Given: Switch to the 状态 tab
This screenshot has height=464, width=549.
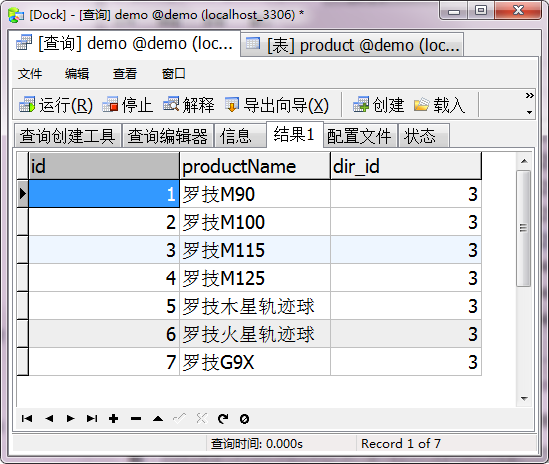Looking at the screenshot, I should click(423, 136).
